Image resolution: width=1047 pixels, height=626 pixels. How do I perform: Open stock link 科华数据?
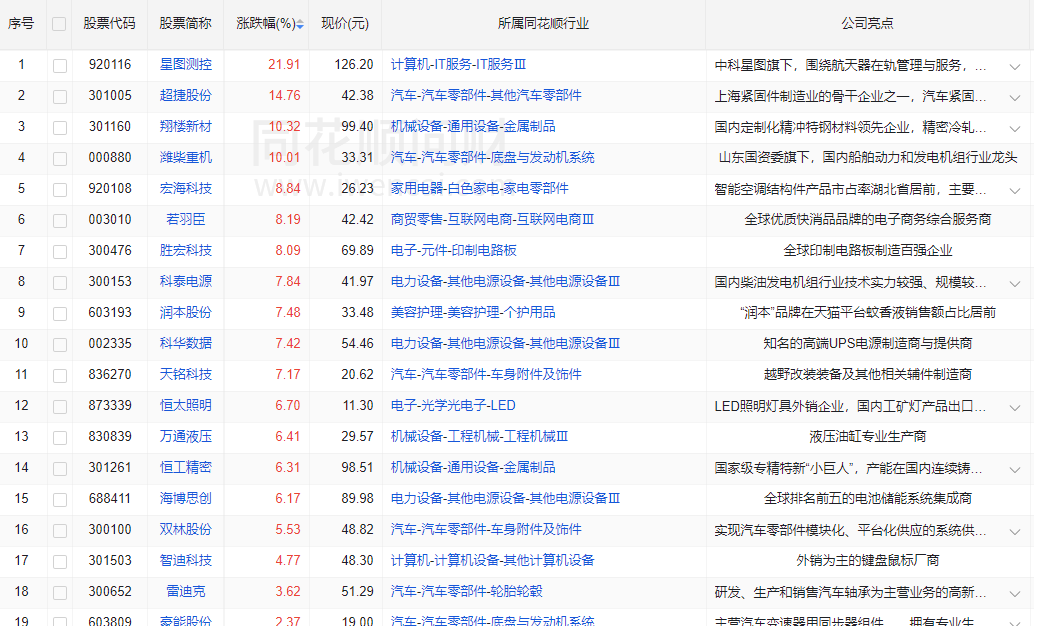186,344
